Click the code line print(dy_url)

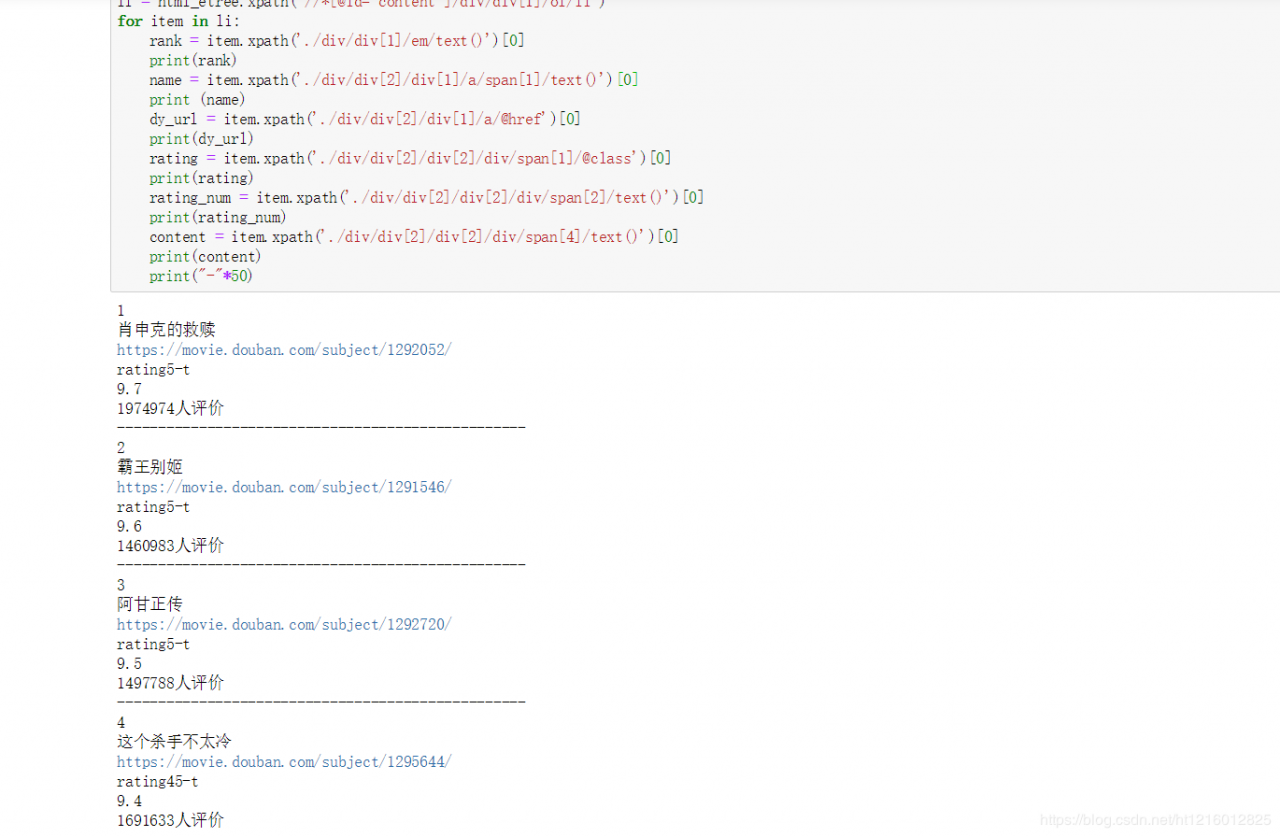[x=202, y=139]
